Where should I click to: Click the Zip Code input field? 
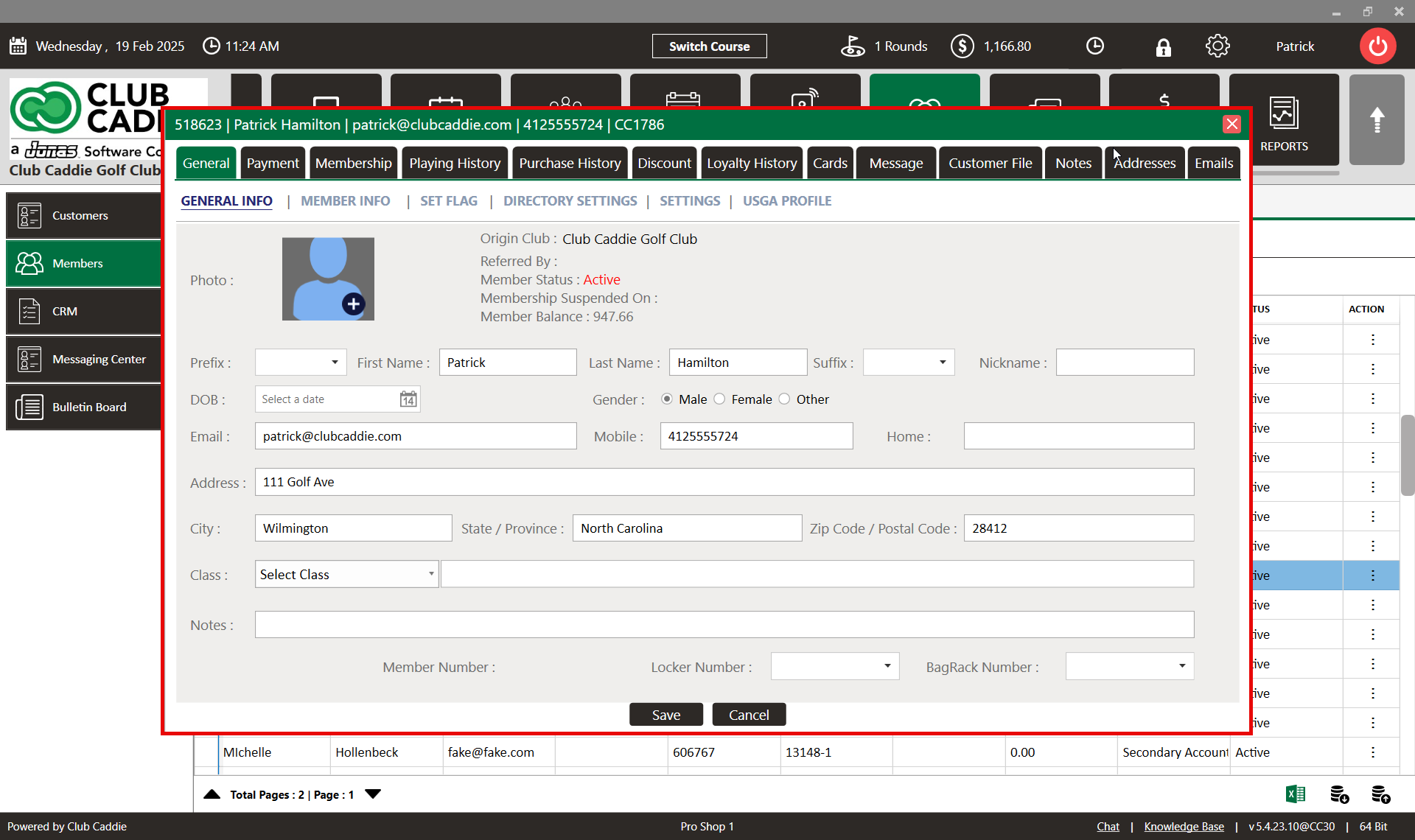pyautogui.click(x=1079, y=528)
